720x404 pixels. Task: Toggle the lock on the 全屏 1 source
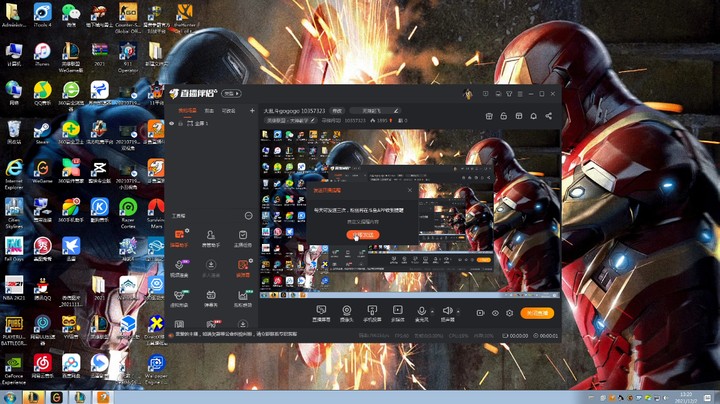point(180,123)
